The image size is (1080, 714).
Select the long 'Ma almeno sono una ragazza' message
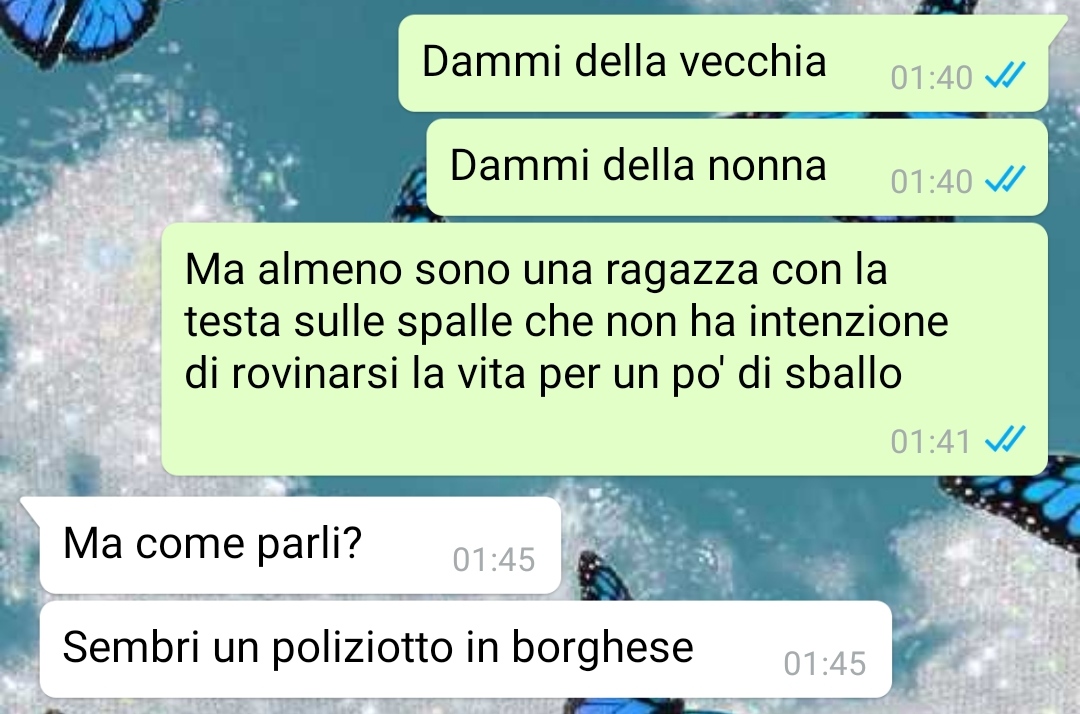(605, 349)
